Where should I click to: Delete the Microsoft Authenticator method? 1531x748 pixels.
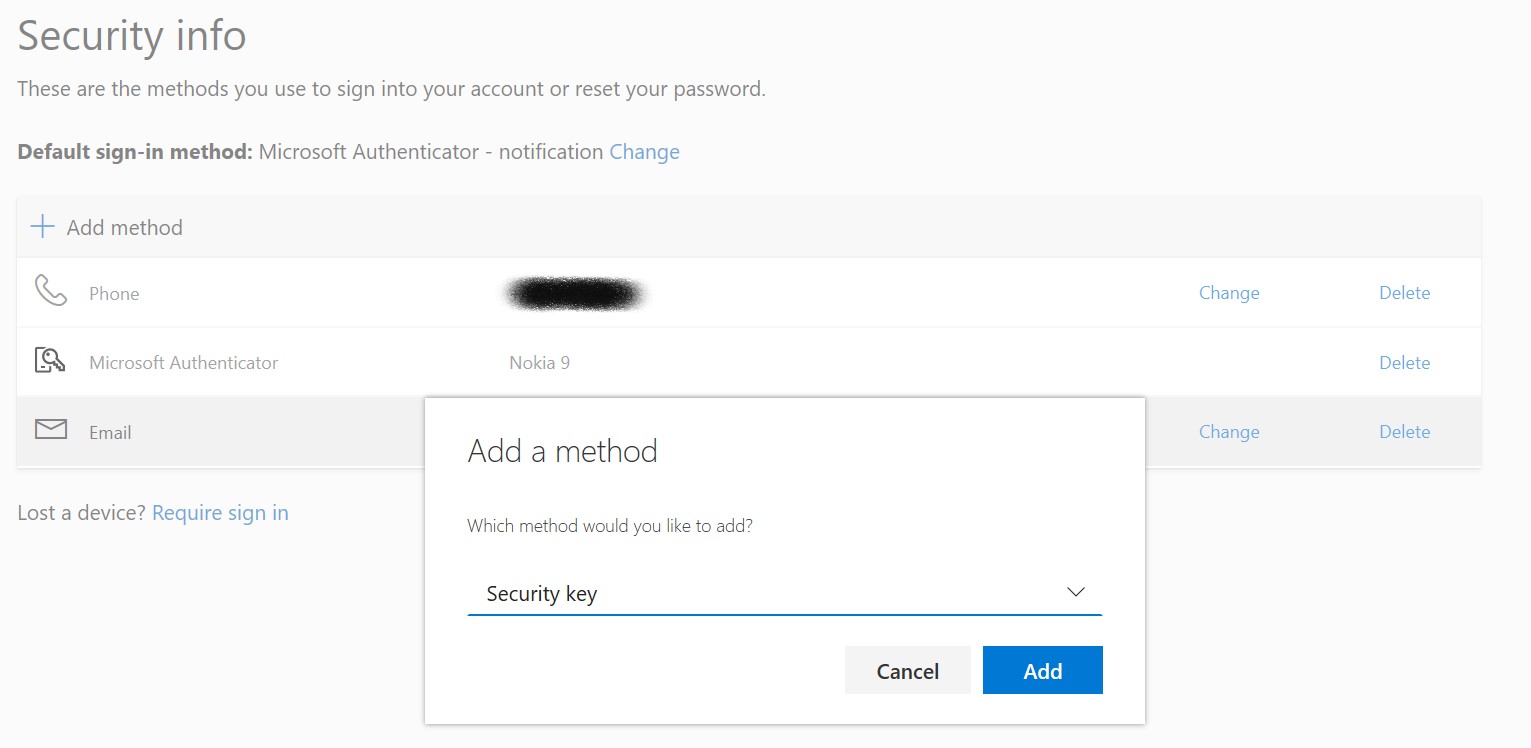tap(1404, 363)
